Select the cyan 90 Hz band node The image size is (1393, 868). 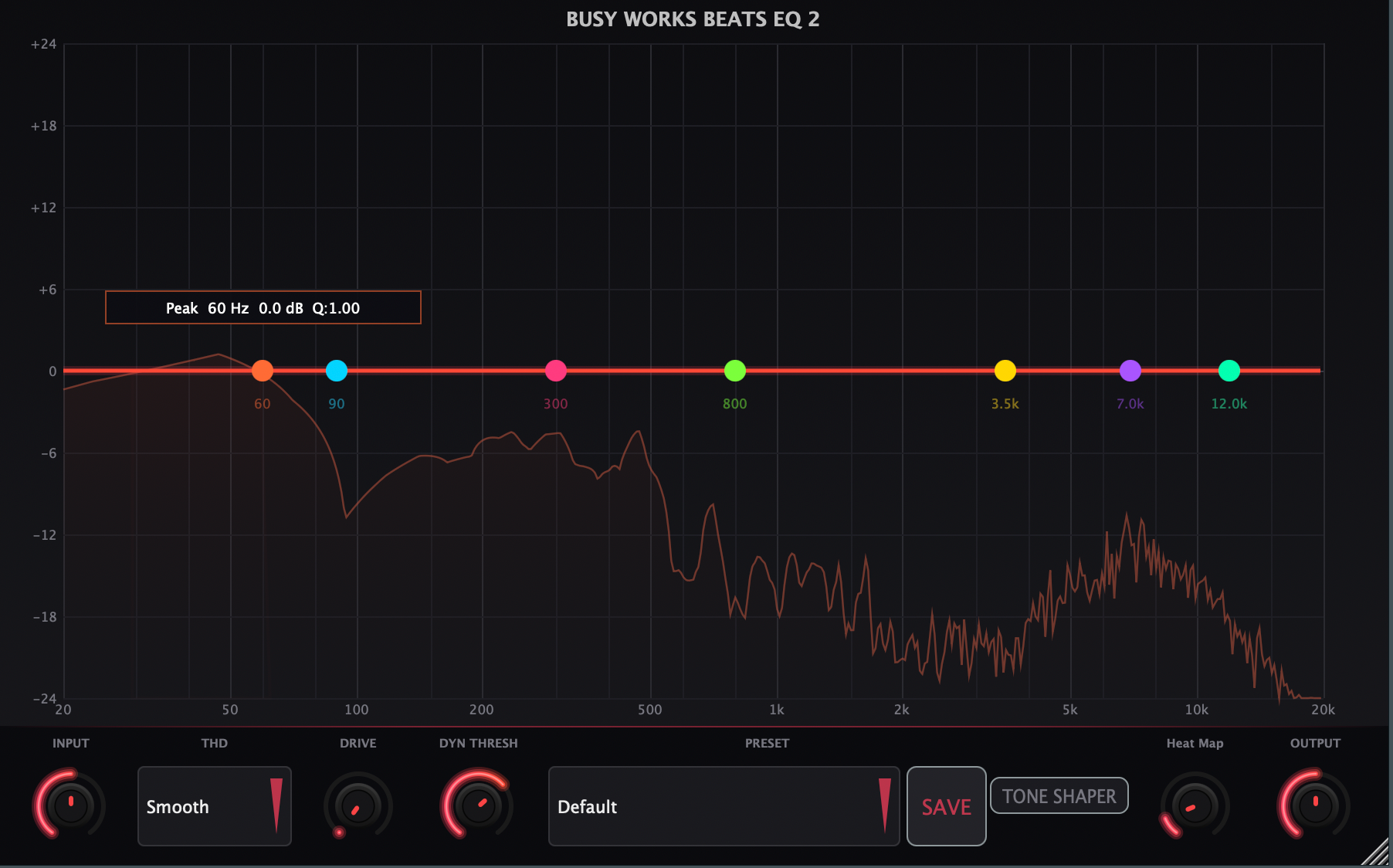[337, 371]
